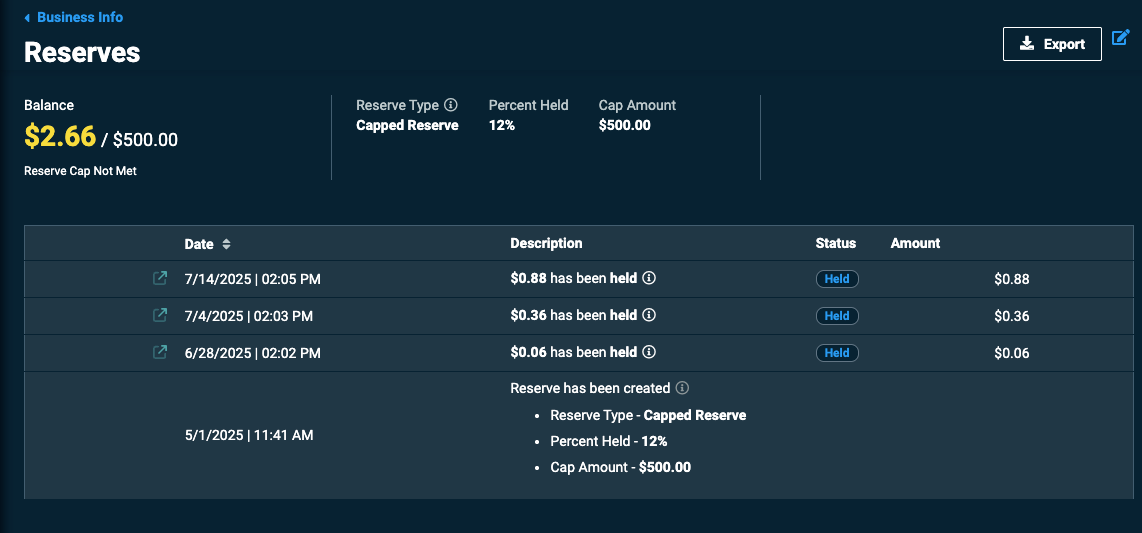The height and width of the screenshot is (533, 1142).
Task: Open the 6/28/2025 transaction external link icon
Action: click(x=160, y=352)
